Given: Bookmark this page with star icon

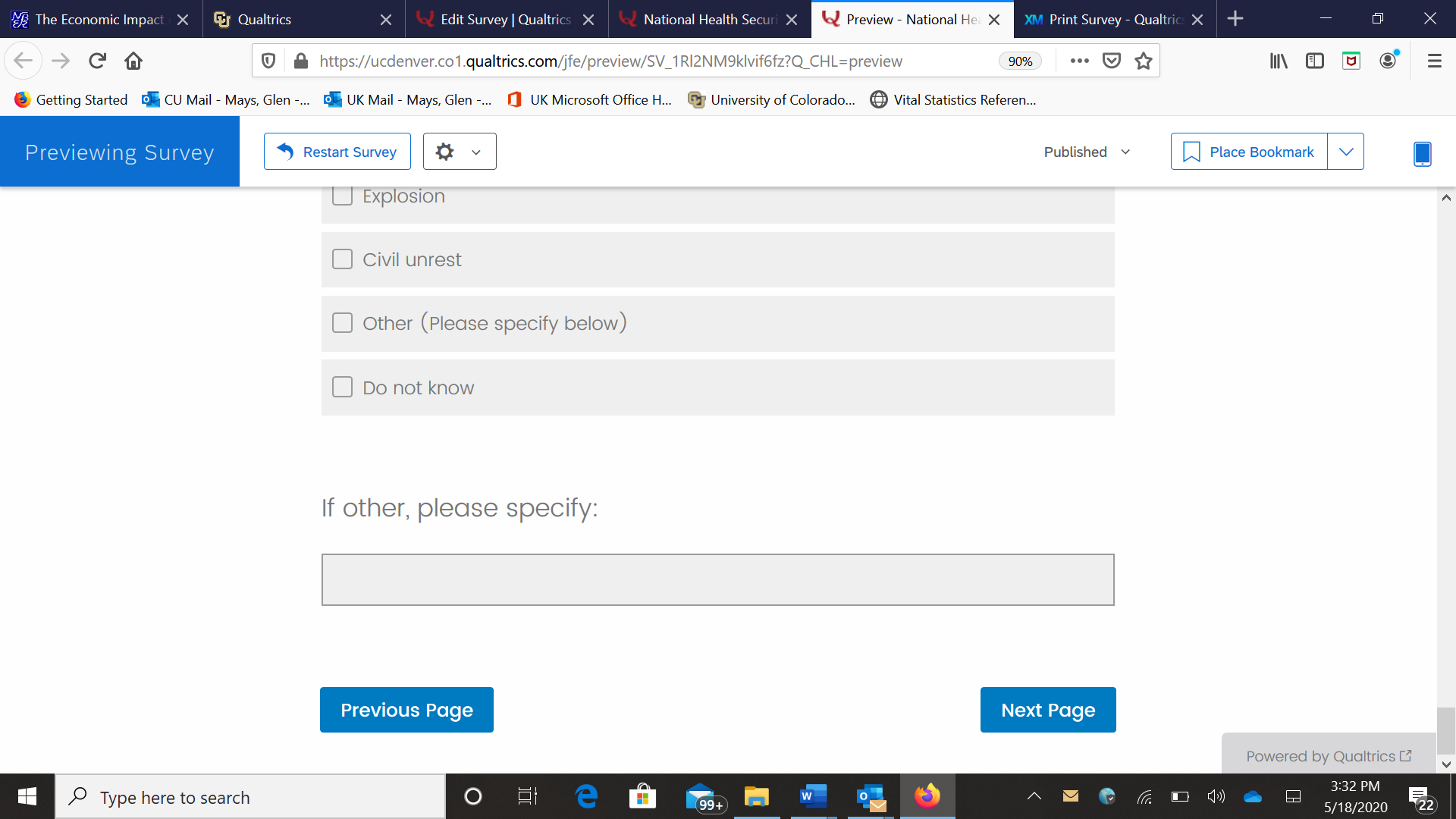Looking at the screenshot, I should tap(1144, 61).
